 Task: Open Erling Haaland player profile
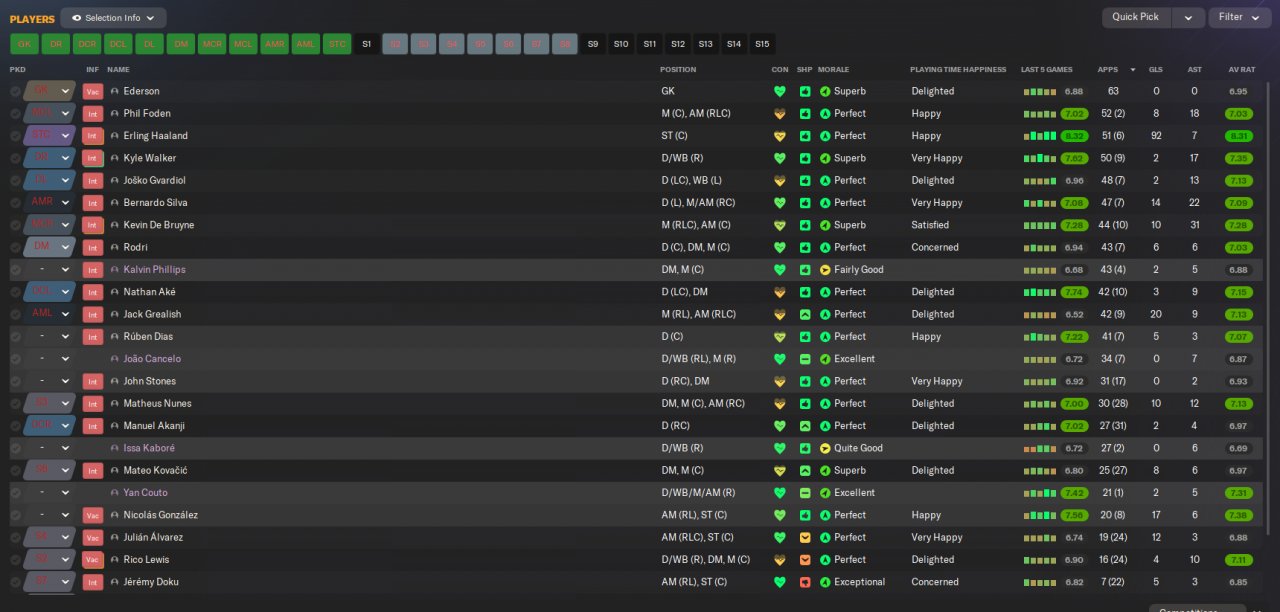(155, 136)
